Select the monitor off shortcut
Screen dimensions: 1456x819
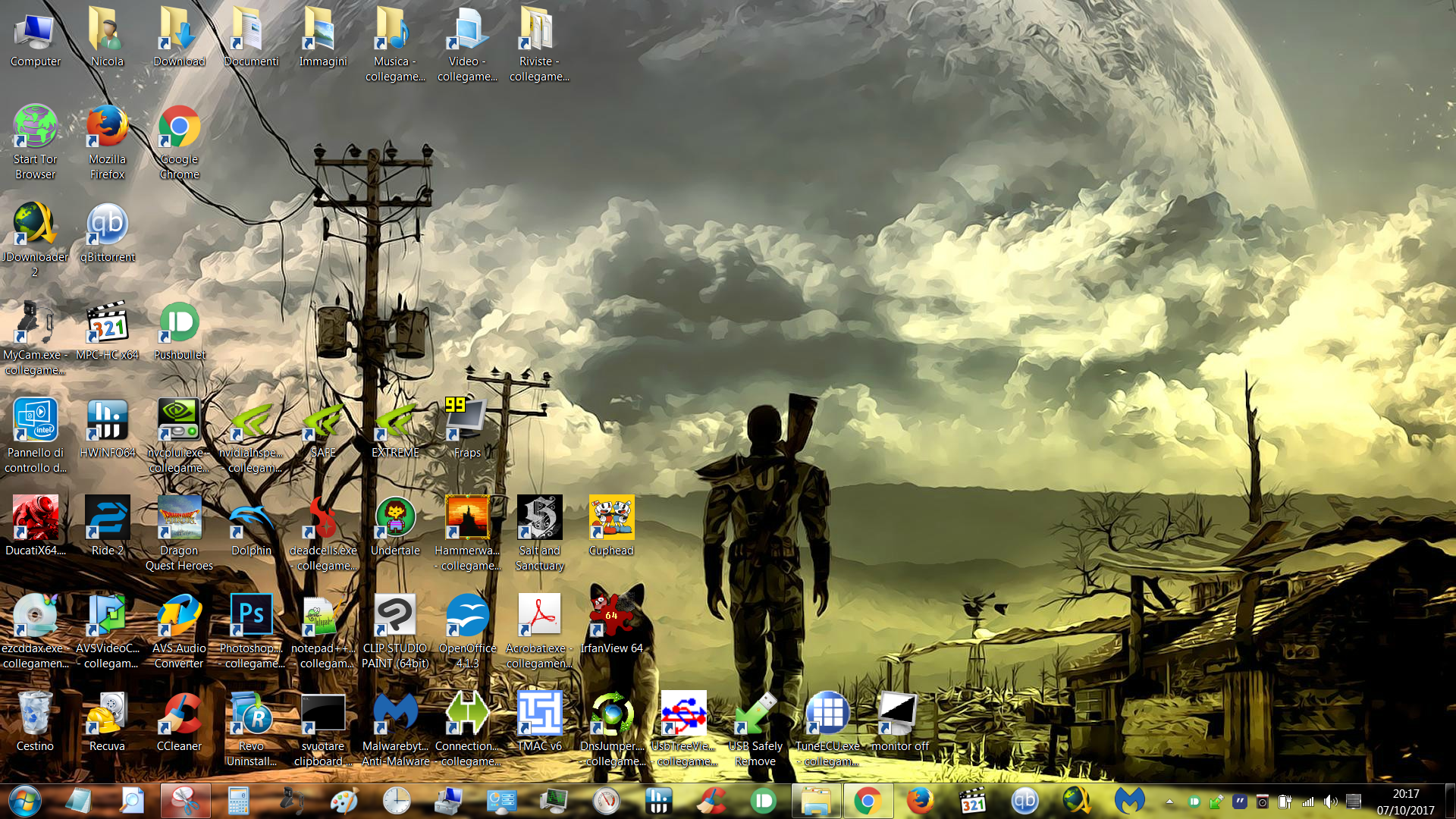(899, 722)
